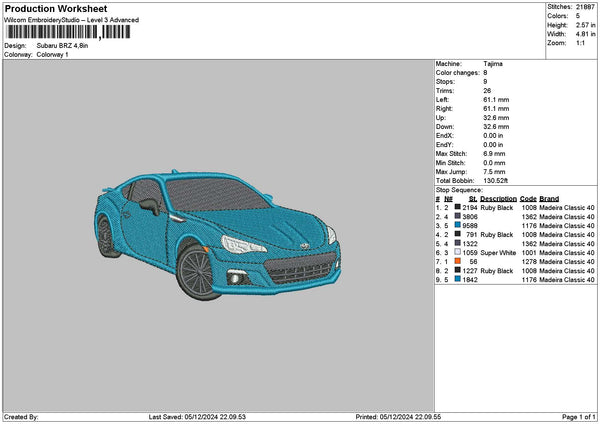
Task: Choose the gray-purple swatch at stop 2
Action: tap(458, 216)
